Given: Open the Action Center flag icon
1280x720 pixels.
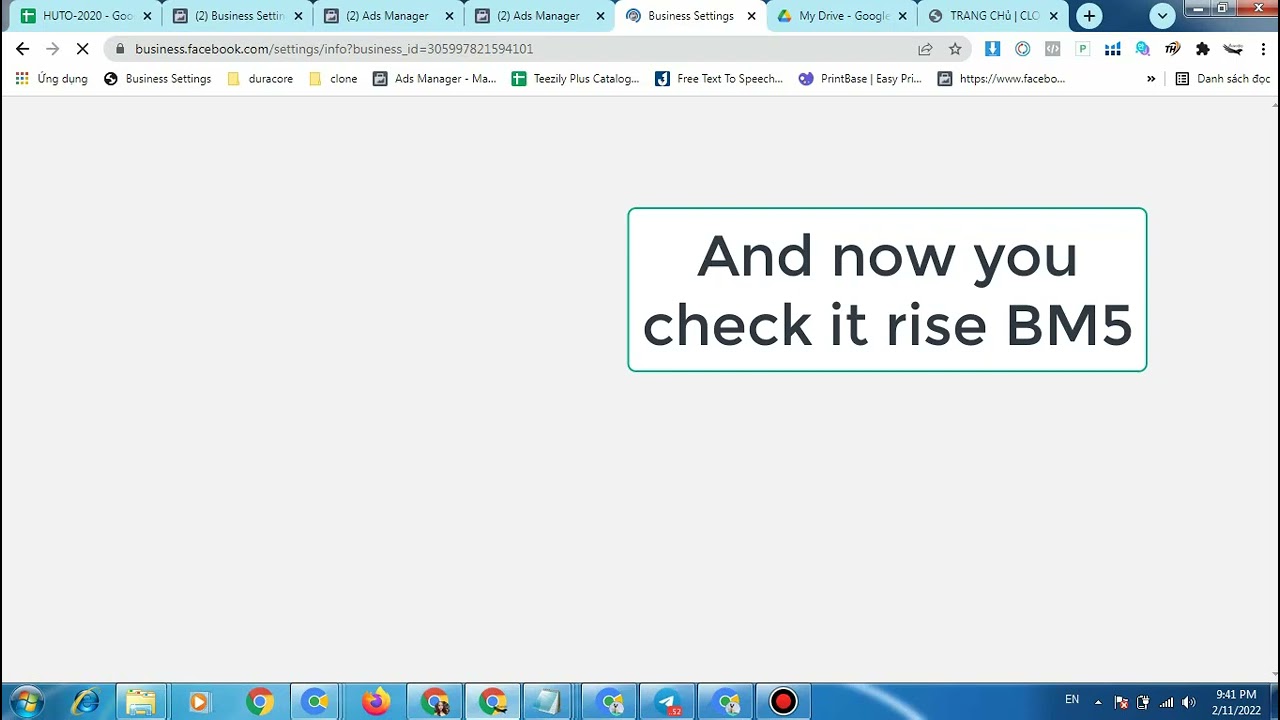Looking at the screenshot, I should point(1121,702).
